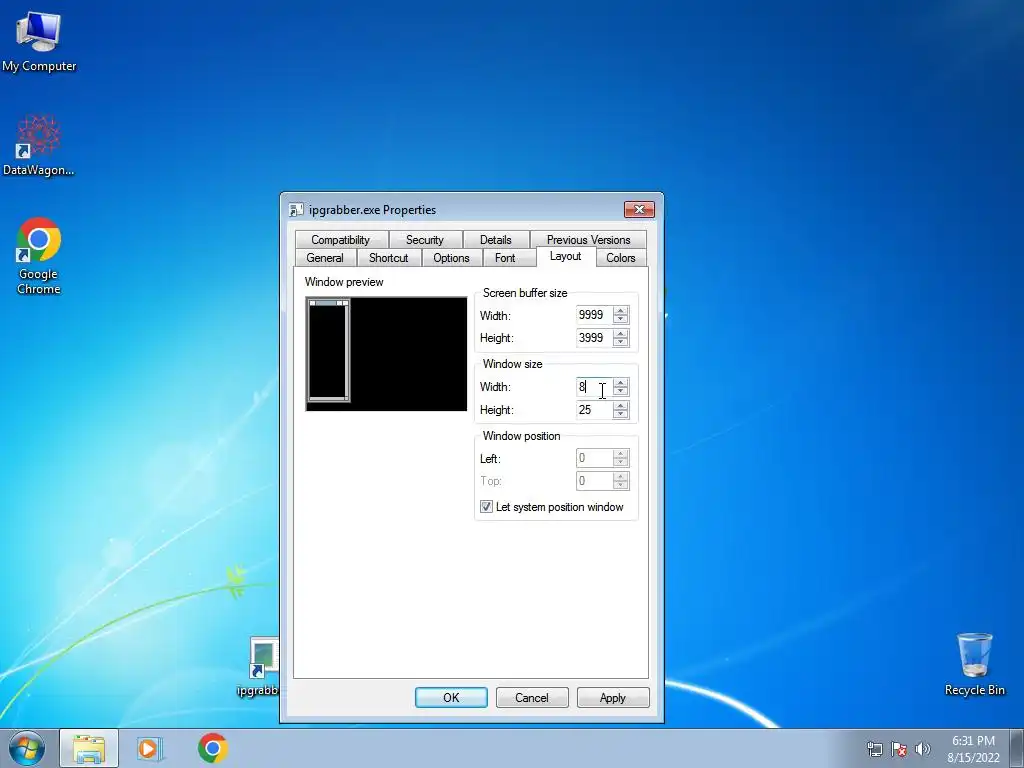Open the Windows Start menu orb
Viewport: 1024px width, 768px height.
26,748
